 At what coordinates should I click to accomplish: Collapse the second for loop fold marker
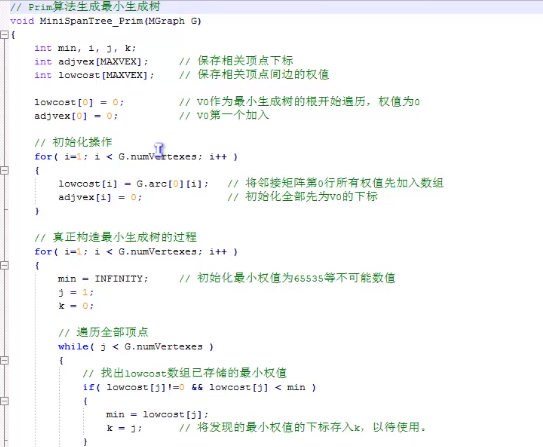(x=4, y=266)
